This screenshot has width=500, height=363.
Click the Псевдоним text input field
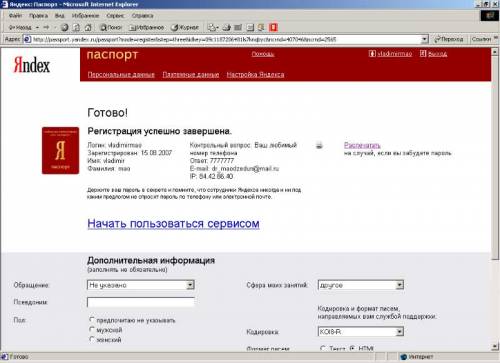pos(141,302)
